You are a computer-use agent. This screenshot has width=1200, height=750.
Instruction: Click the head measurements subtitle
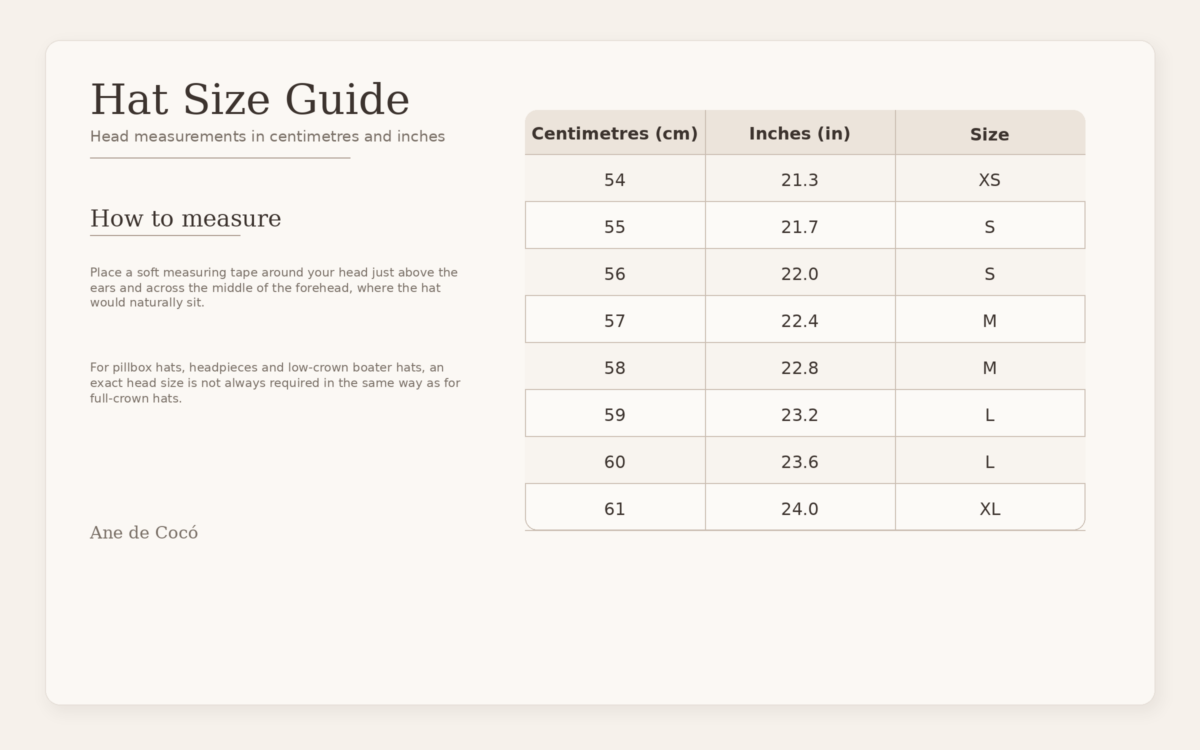pos(267,136)
